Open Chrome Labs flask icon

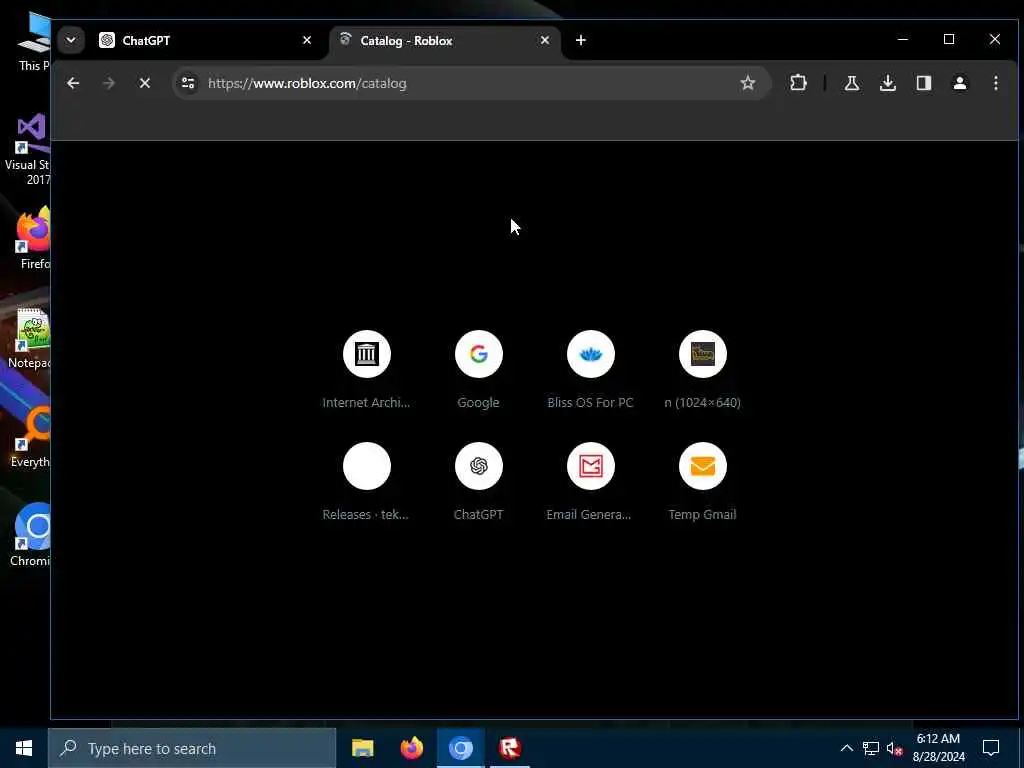pos(852,83)
